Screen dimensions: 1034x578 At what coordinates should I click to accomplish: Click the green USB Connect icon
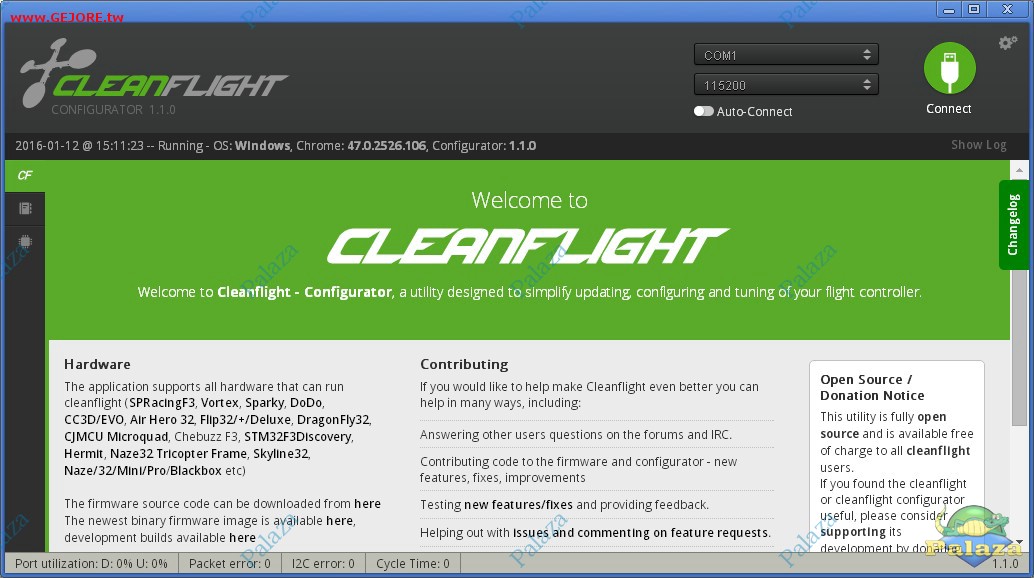950,68
